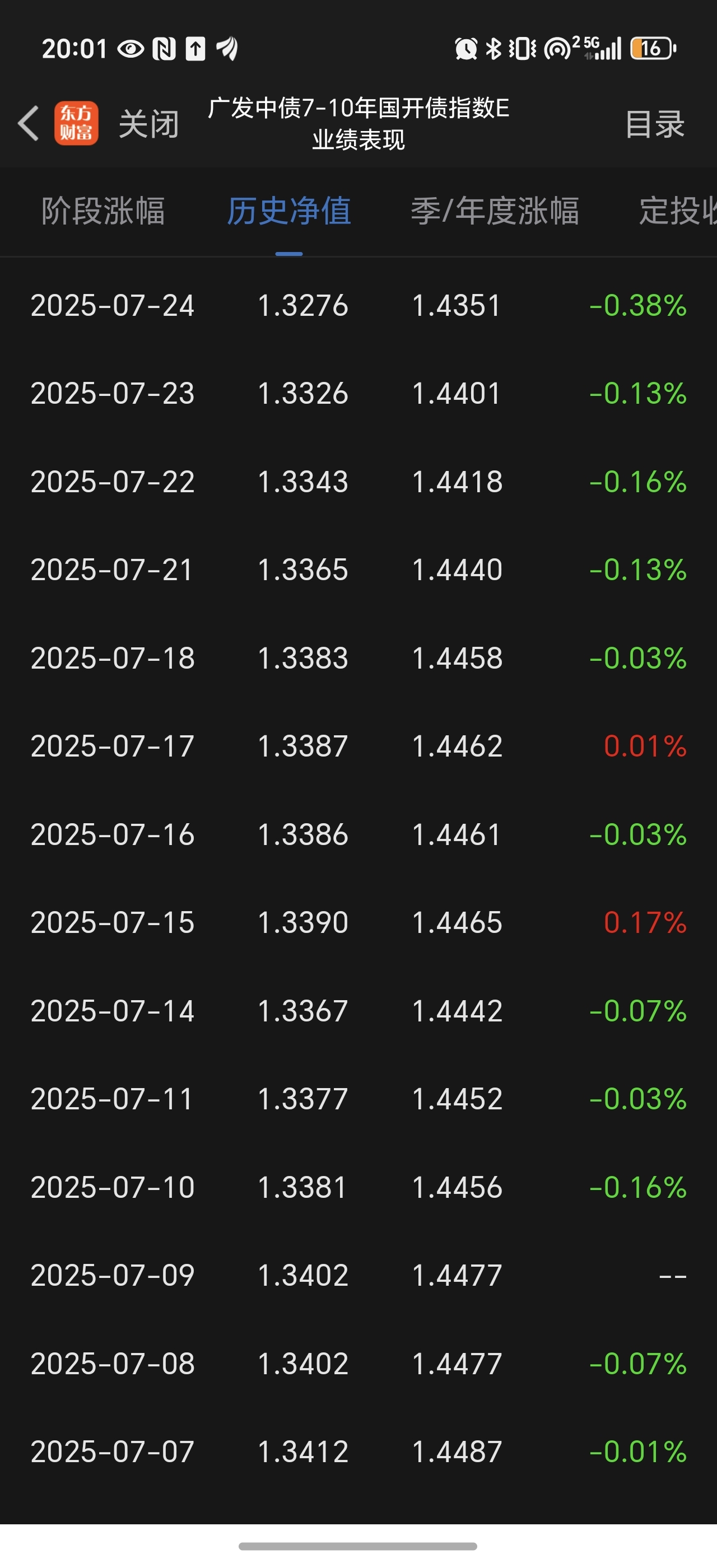Tap the alarm clock status icon
This screenshot has width=717, height=1568.
coord(465,49)
